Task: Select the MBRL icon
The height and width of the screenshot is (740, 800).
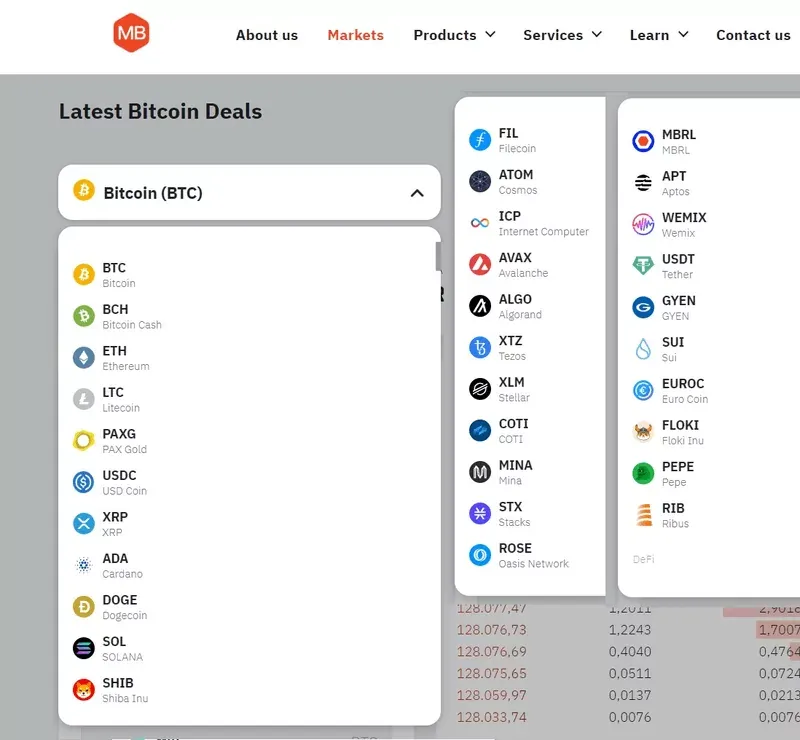Action: 643,141
